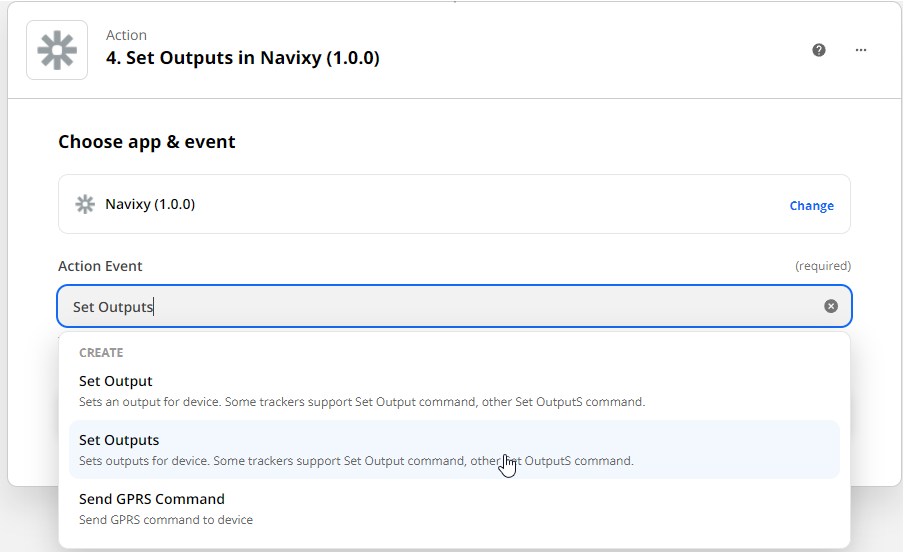Click step title 4. Set Outputs in Navixy

click(243, 58)
